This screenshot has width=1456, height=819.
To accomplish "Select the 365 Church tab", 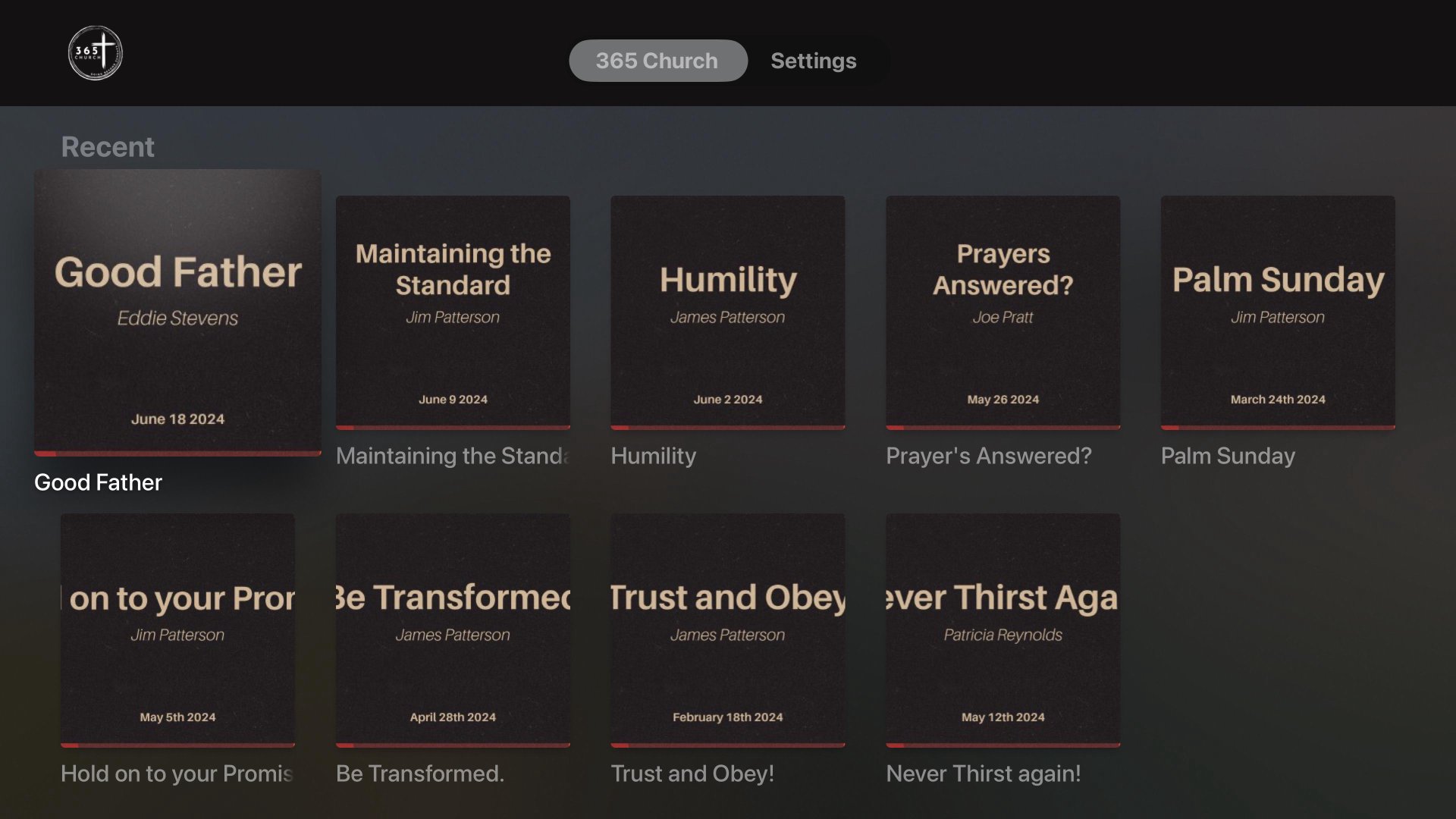I will pyautogui.click(x=657, y=61).
